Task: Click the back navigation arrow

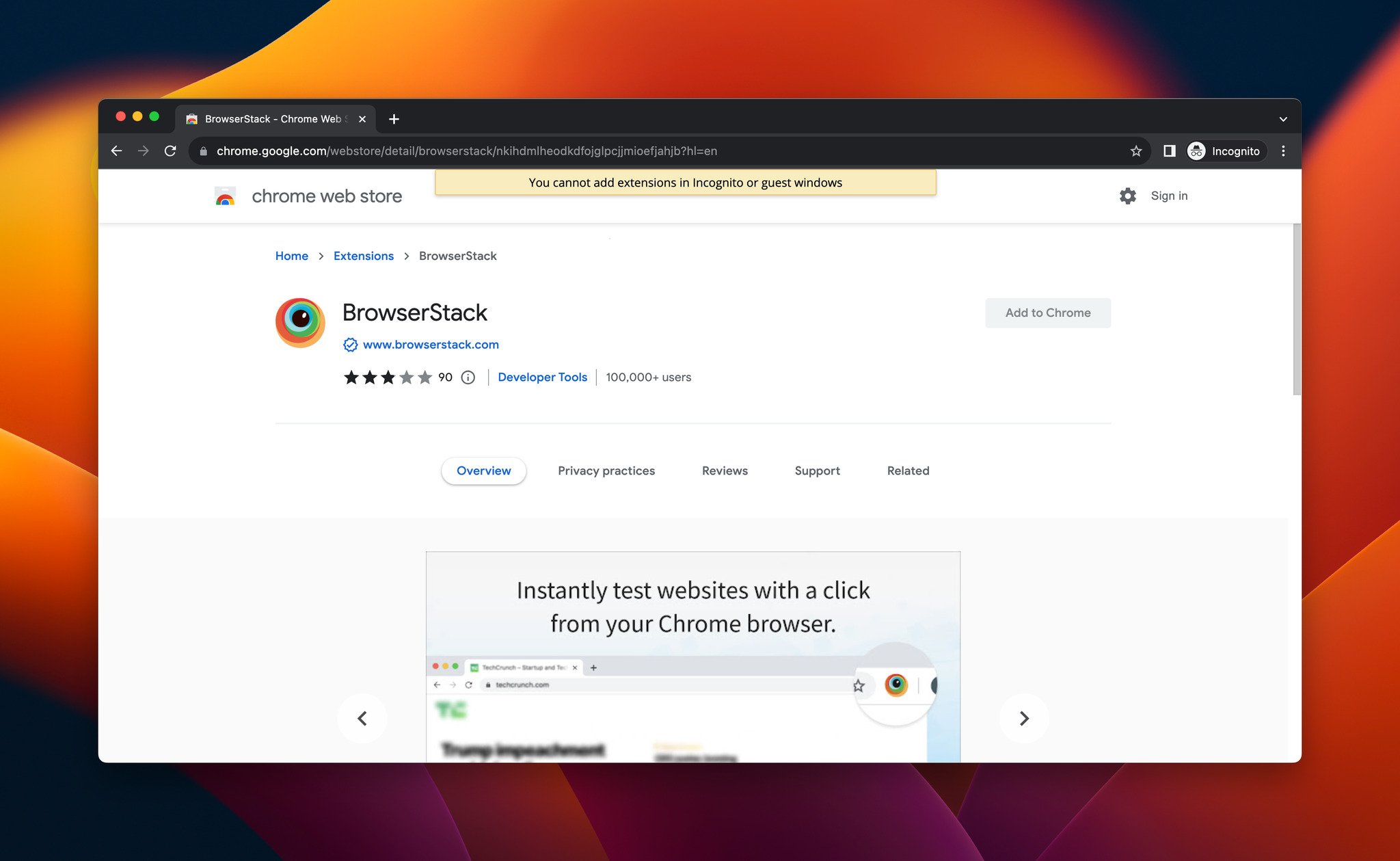Action: (118, 151)
